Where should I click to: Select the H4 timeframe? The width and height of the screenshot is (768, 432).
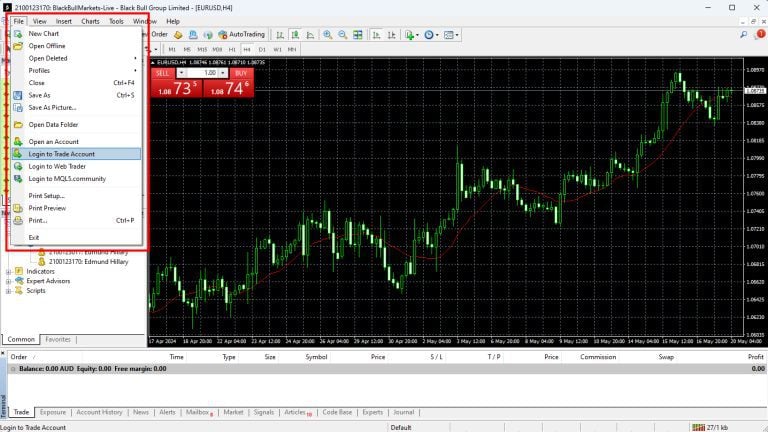[246, 49]
